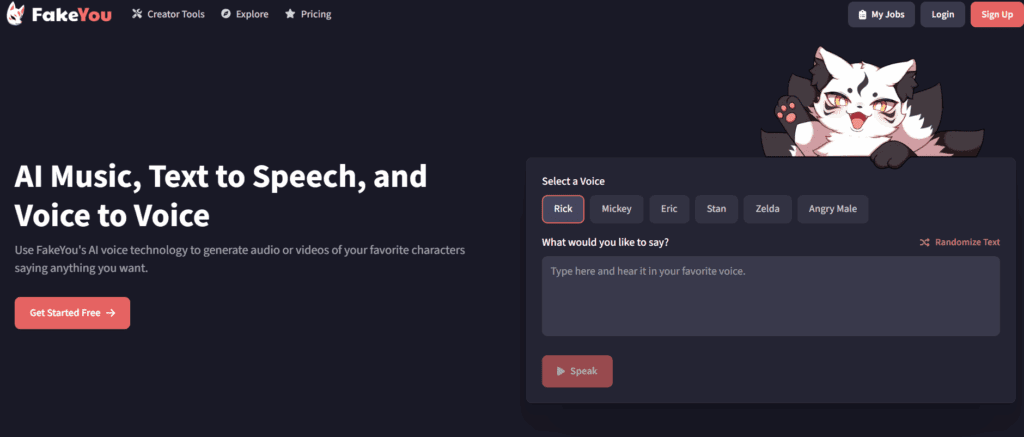Click the Creator Tools wrench icon
Viewport: 1024px width, 437px height.
click(137, 15)
